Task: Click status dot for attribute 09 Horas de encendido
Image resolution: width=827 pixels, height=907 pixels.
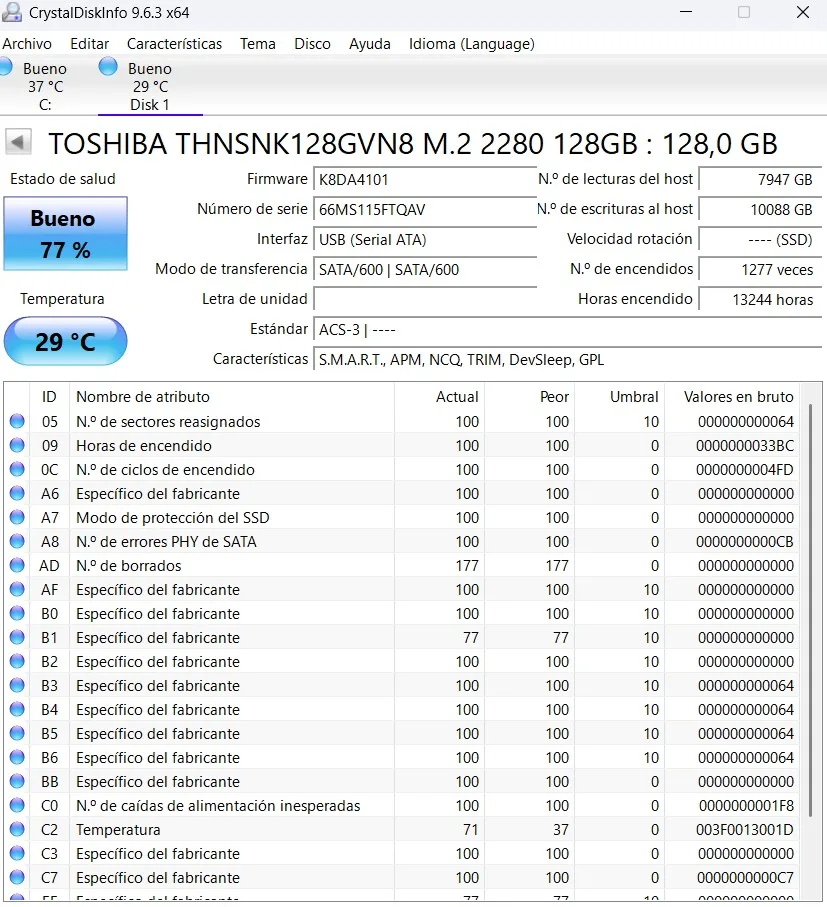Action: (x=17, y=445)
